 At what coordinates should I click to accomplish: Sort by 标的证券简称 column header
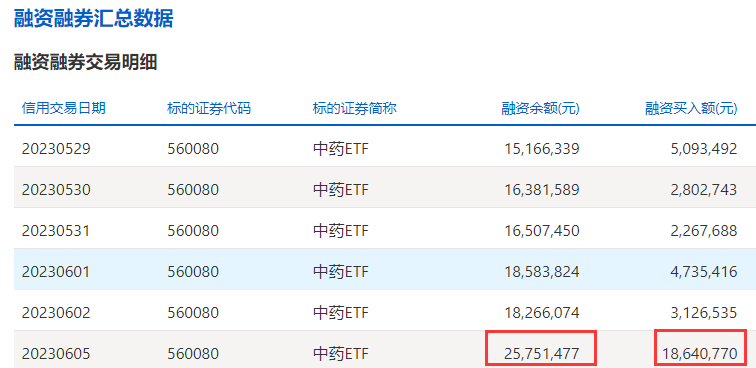pyautogui.click(x=354, y=109)
